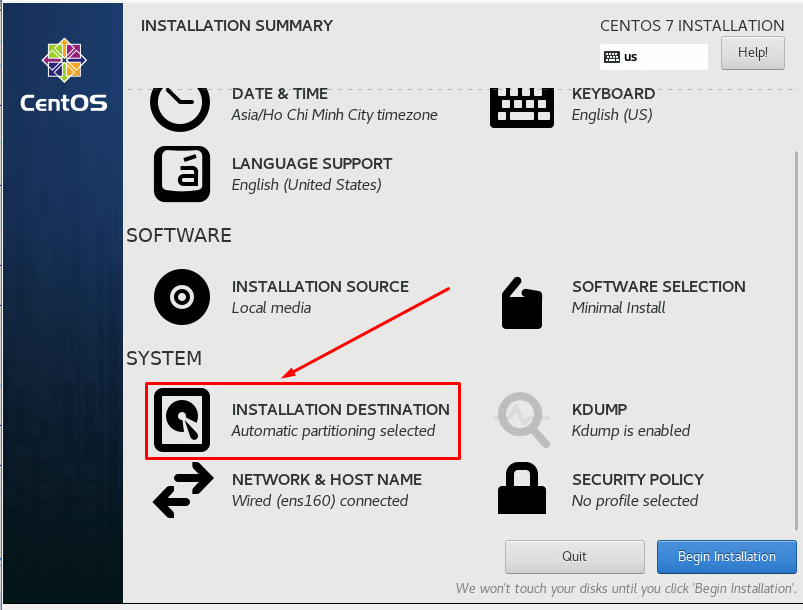803x610 pixels.
Task: Open Security Policy padlock icon
Action: coord(522,488)
